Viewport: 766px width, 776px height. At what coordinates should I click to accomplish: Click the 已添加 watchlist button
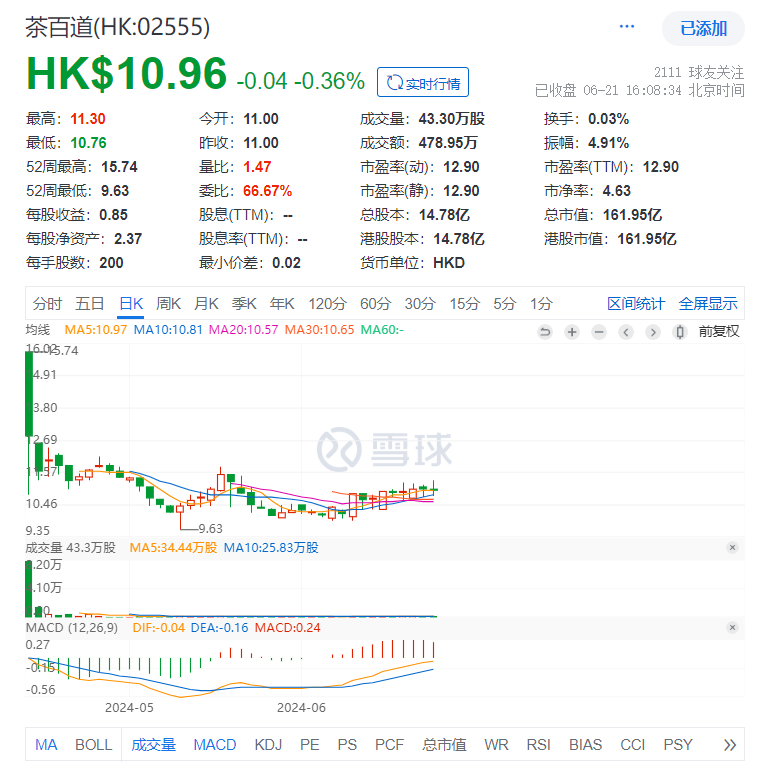703,29
